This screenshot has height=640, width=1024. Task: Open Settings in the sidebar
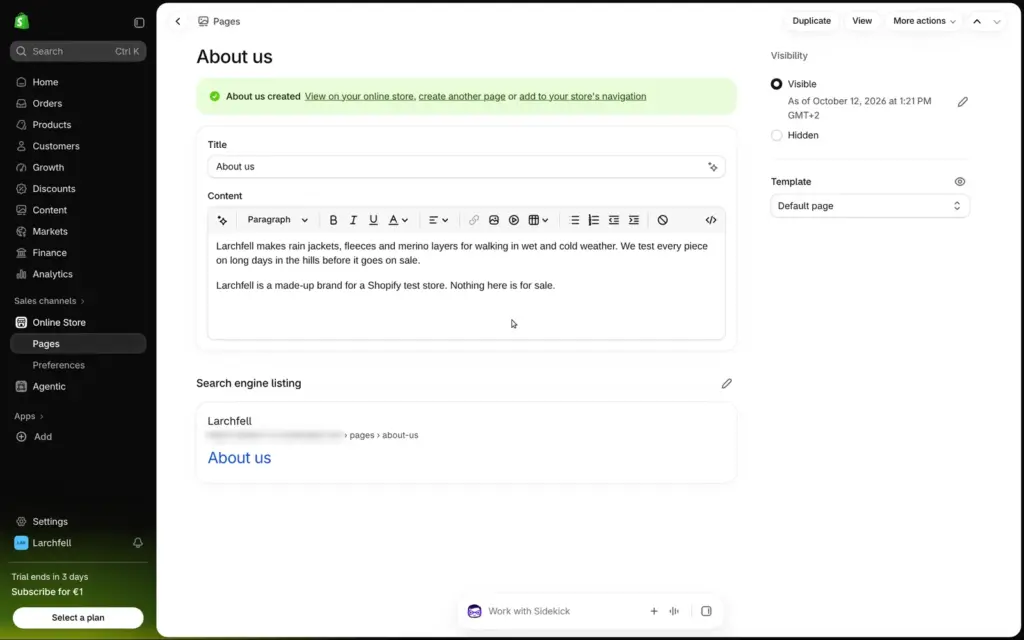coord(78,522)
